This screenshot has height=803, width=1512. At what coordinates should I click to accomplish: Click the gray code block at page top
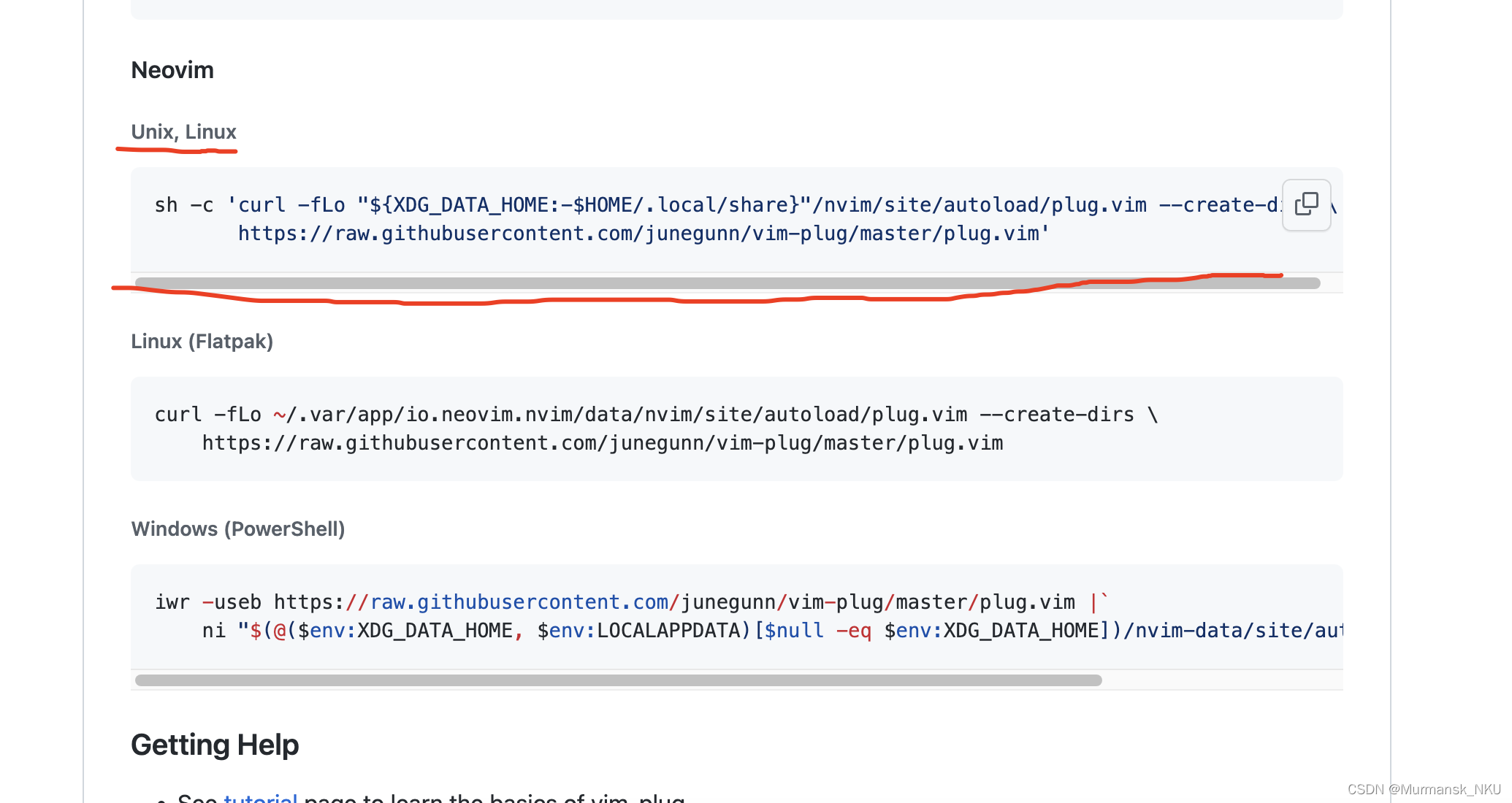(x=736, y=9)
